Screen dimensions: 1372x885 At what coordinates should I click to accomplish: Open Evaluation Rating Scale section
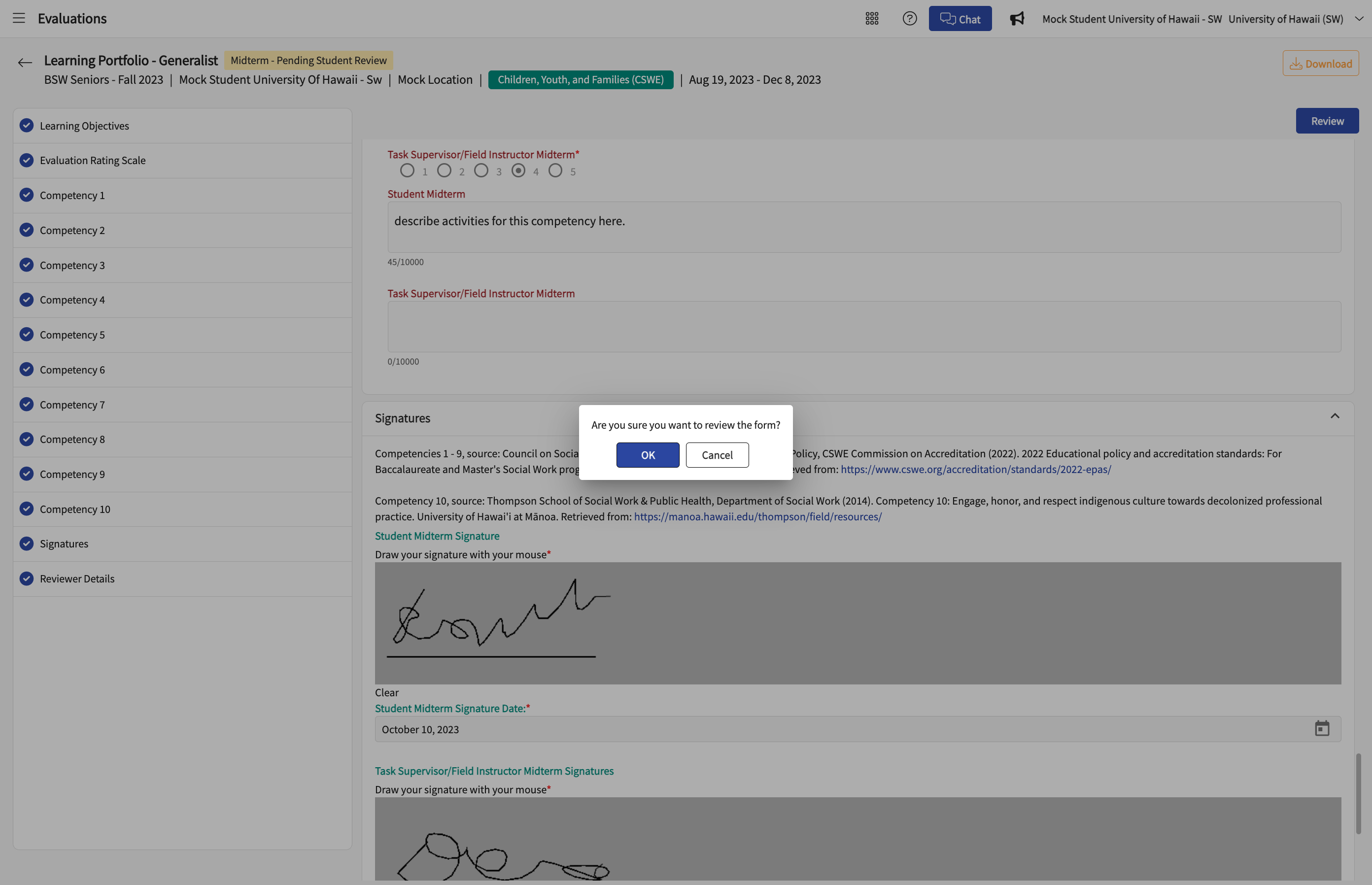tap(182, 160)
